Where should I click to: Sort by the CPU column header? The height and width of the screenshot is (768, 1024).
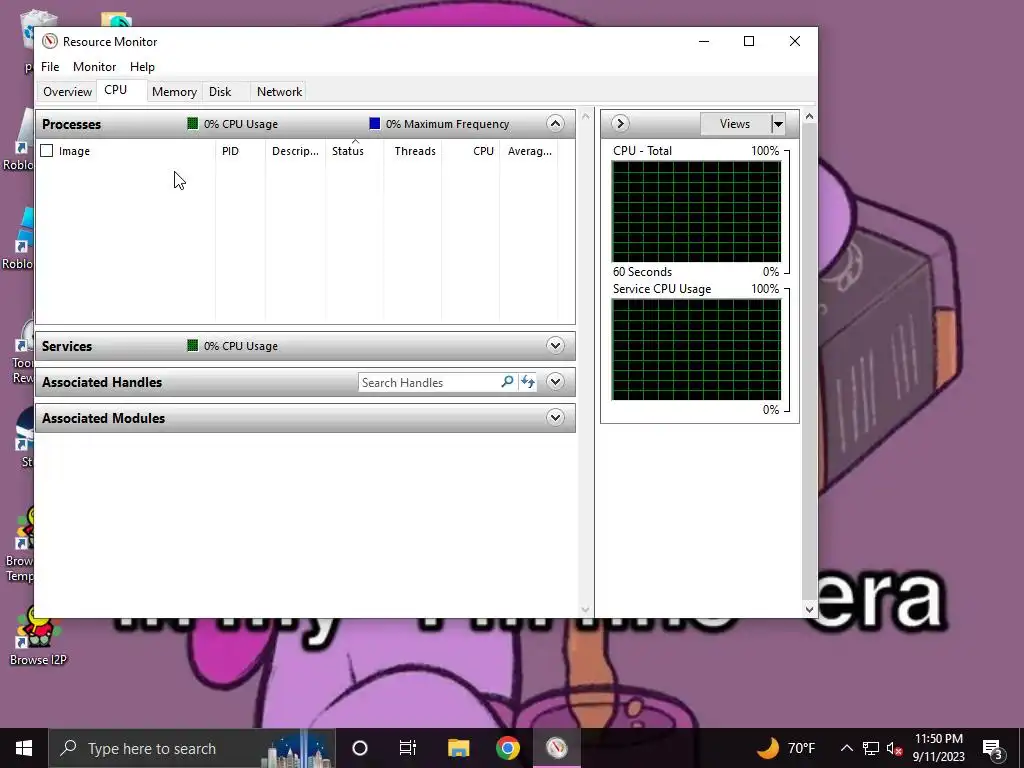(471, 151)
